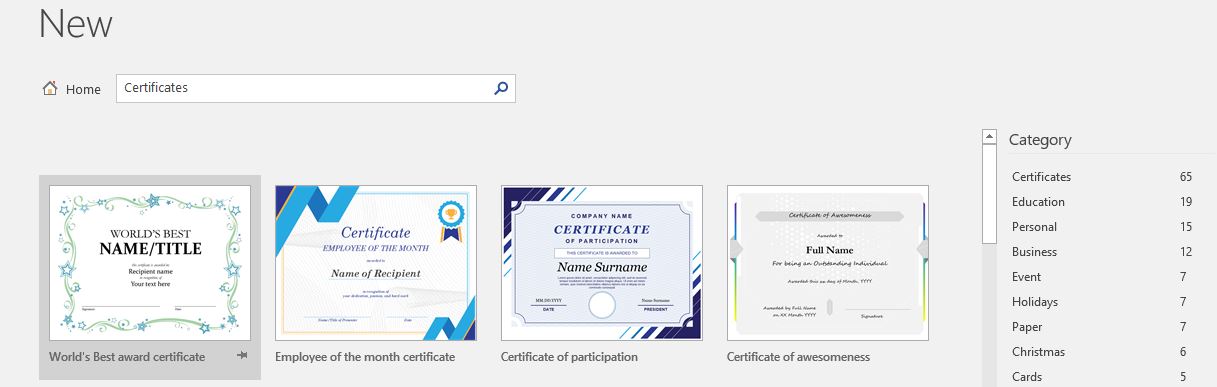This screenshot has height=387, width=1217.
Task: Open Employee of the month certificate thumbnail
Action: tap(376, 263)
